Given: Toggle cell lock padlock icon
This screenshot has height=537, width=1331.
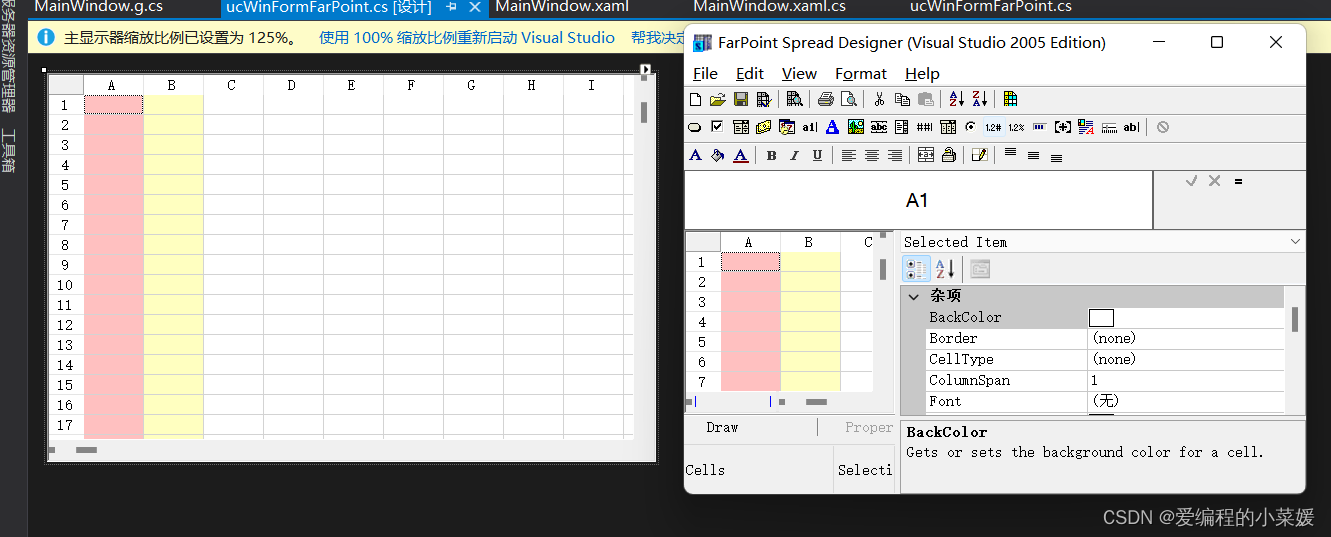Looking at the screenshot, I should 949,155.
